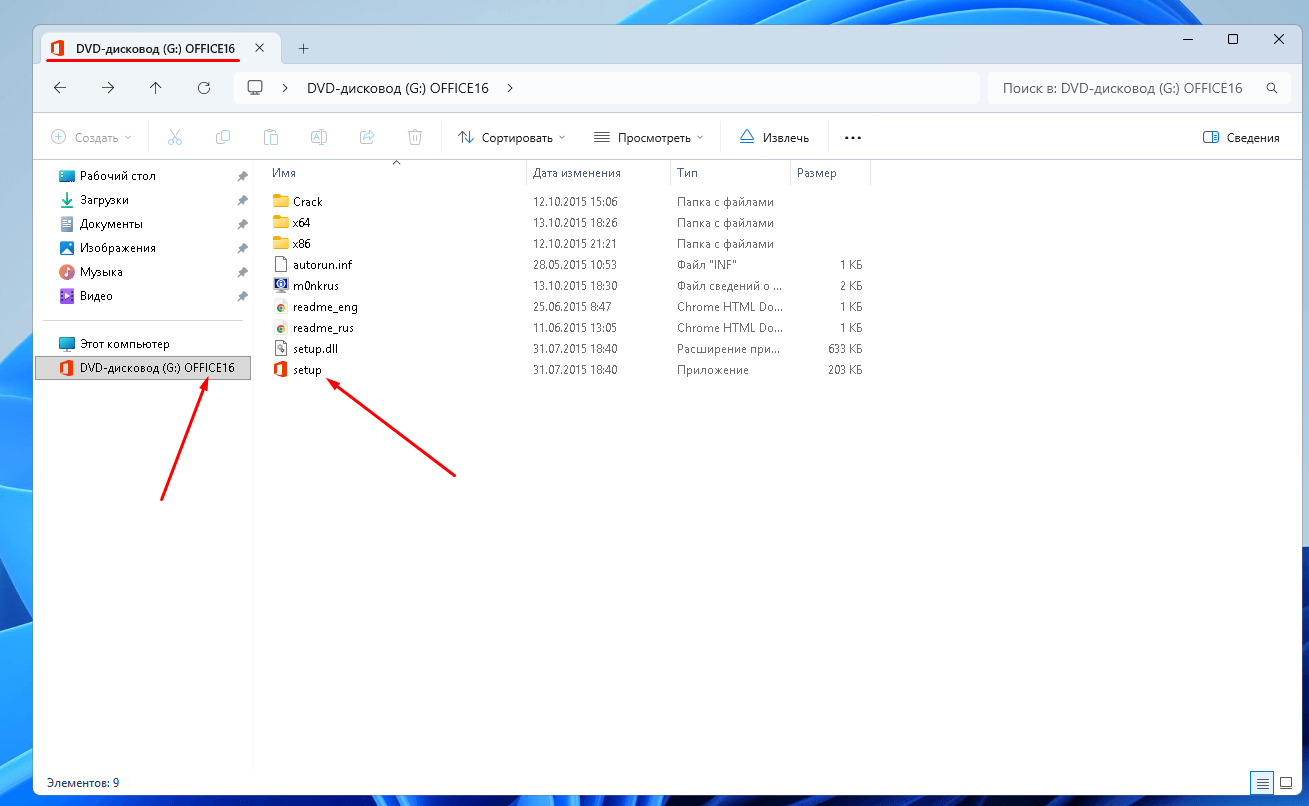Open the Сортировать dropdown

(x=512, y=138)
